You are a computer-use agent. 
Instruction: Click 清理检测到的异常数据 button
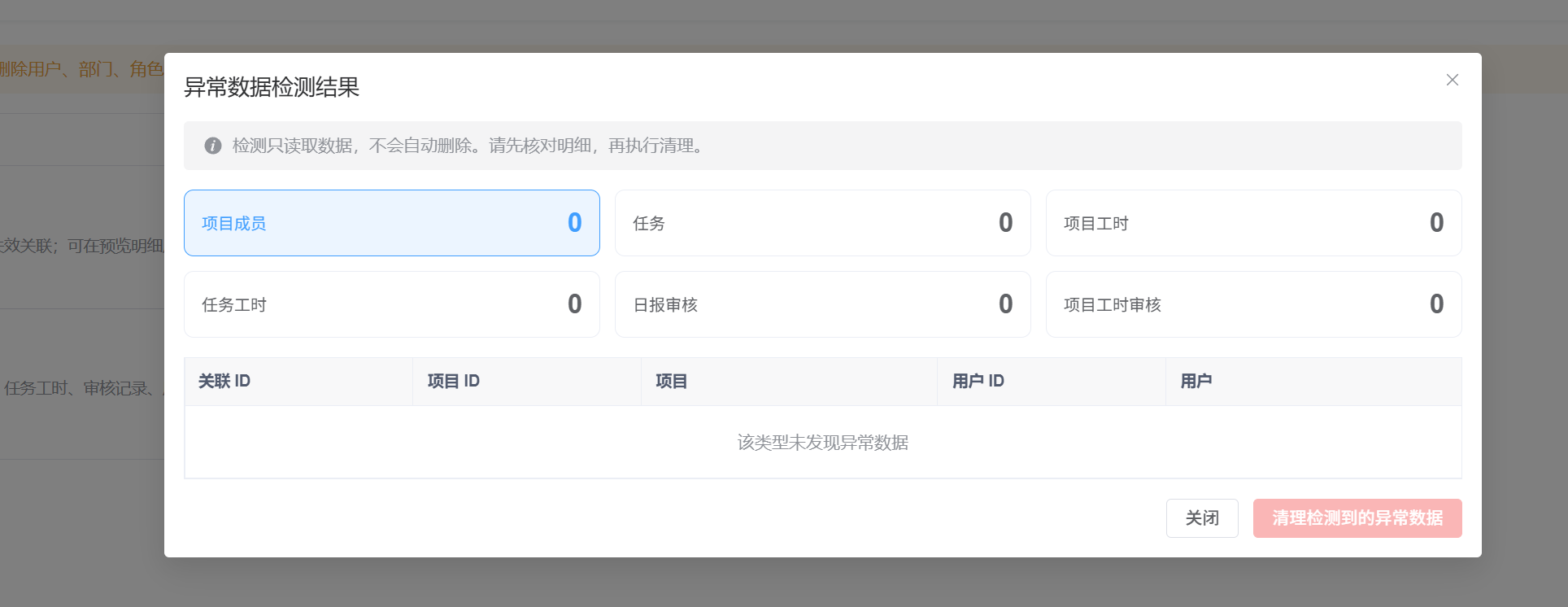[1357, 518]
